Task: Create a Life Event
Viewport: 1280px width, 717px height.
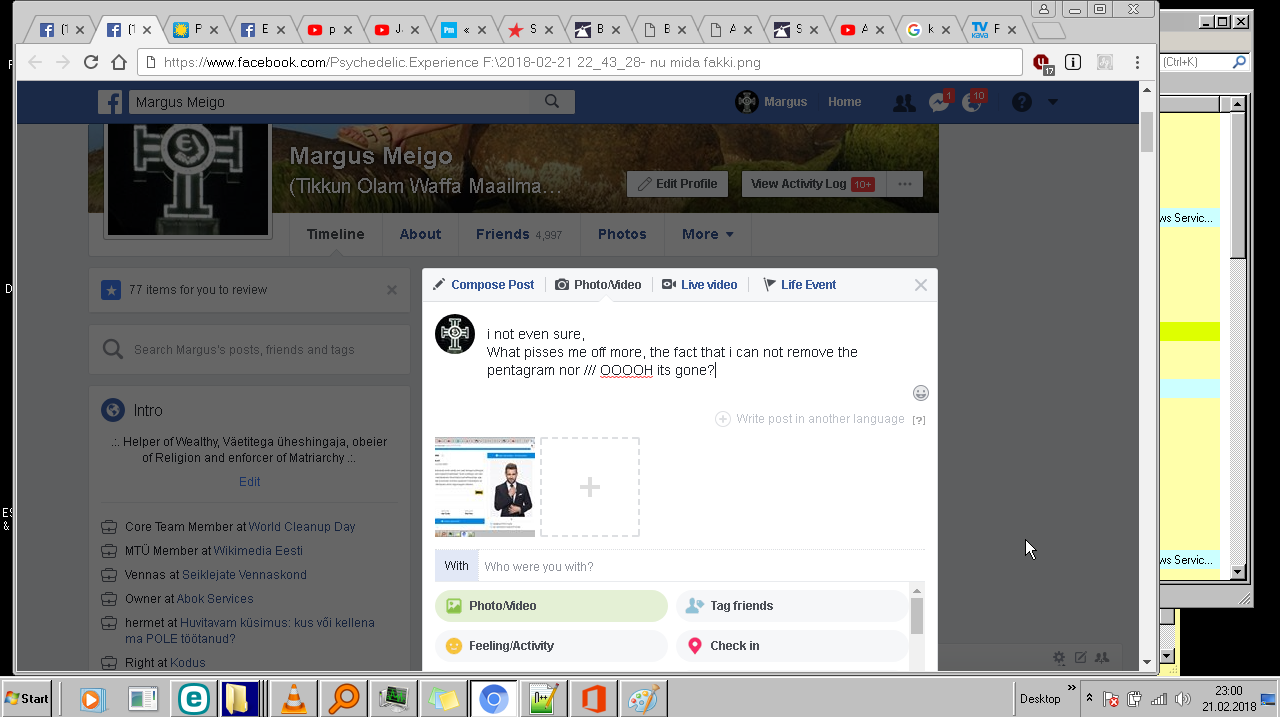Action: [799, 285]
